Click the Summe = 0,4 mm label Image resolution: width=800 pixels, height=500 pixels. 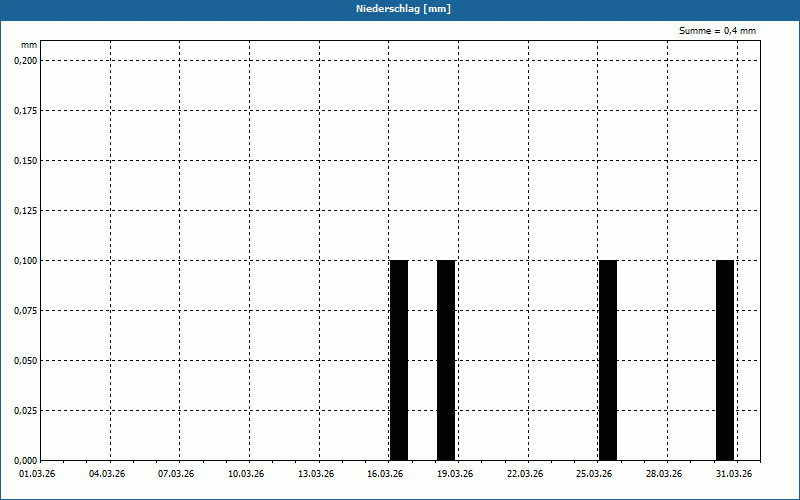(717, 31)
